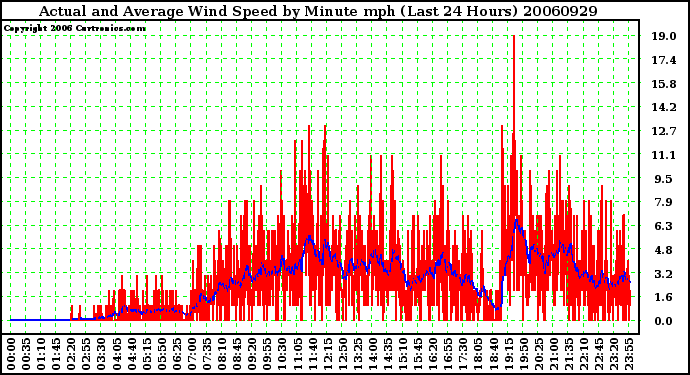690x375 pixels.
Task: Click the 08:10 time label
Action: tap(221, 354)
